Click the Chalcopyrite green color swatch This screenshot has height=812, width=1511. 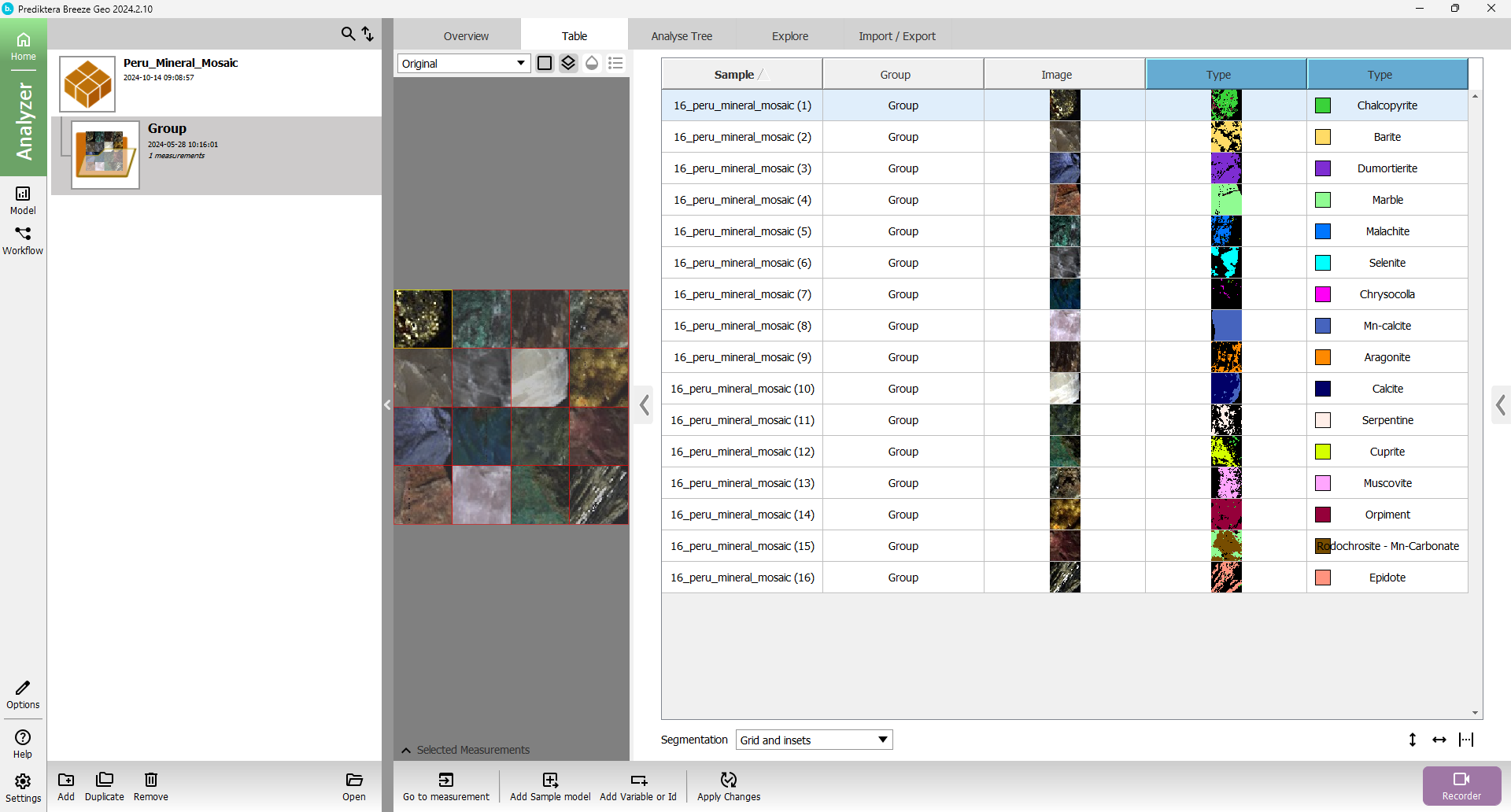coord(1323,105)
